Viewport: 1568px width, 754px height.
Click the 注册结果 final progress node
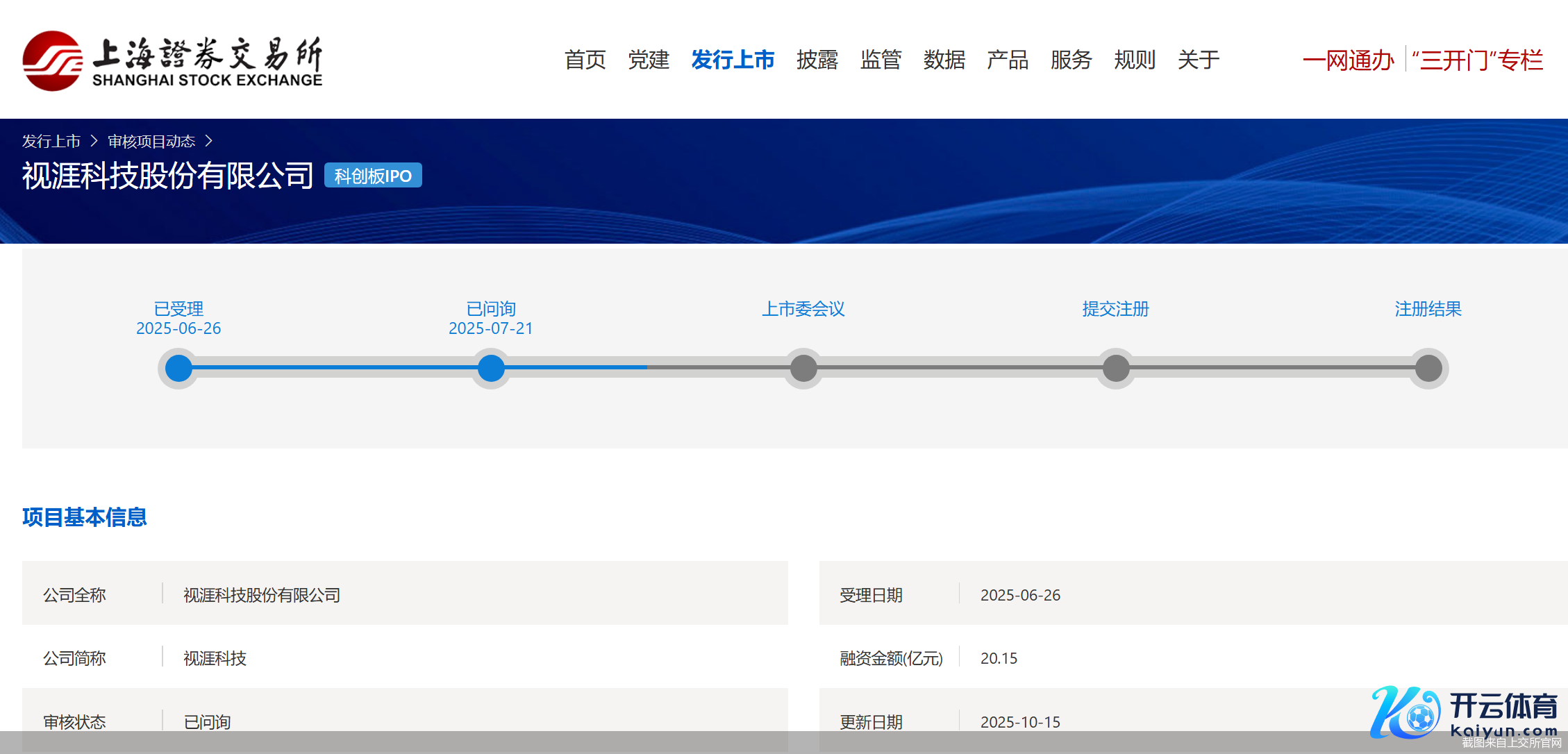(1428, 368)
